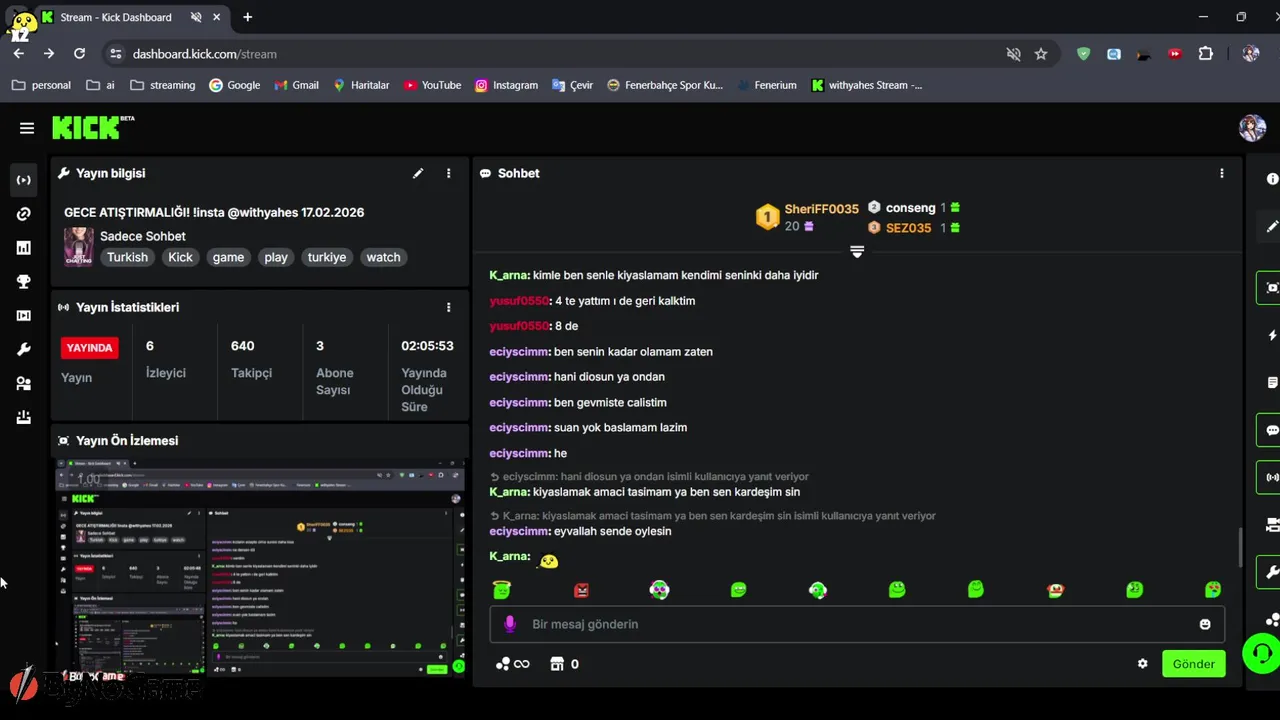Click the watch tag
The height and width of the screenshot is (720, 1280).
point(383,257)
